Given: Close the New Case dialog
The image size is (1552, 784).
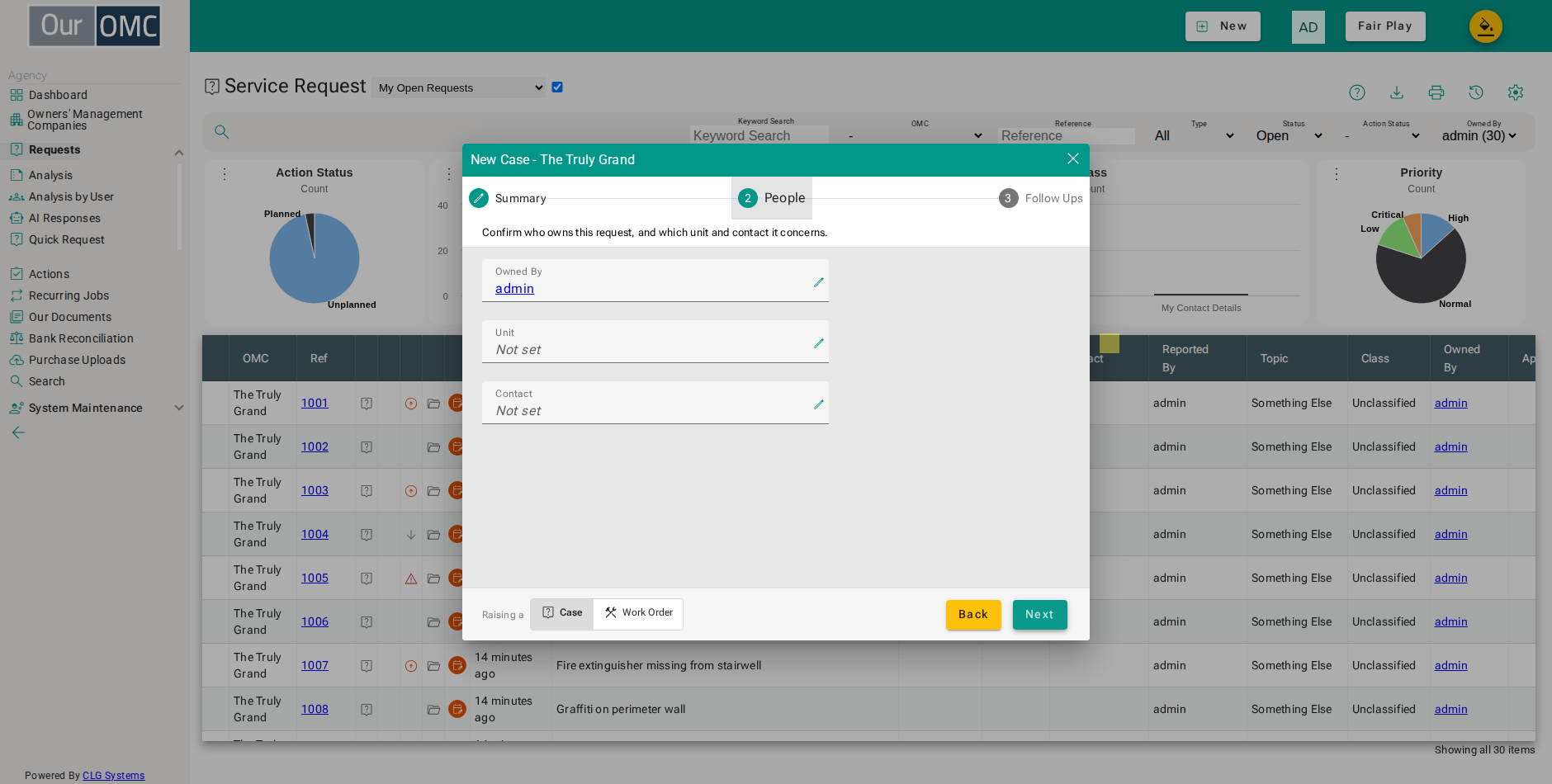Looking at the screenshot, I should tap(1073, 158).
